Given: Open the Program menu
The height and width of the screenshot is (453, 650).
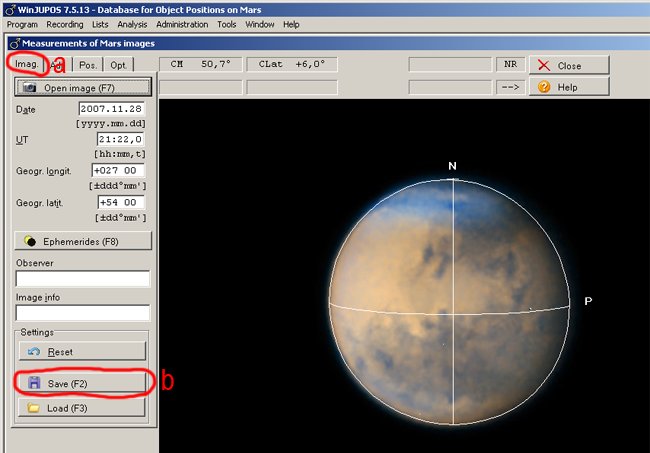Looking at the screenshot, I should 23,24.
